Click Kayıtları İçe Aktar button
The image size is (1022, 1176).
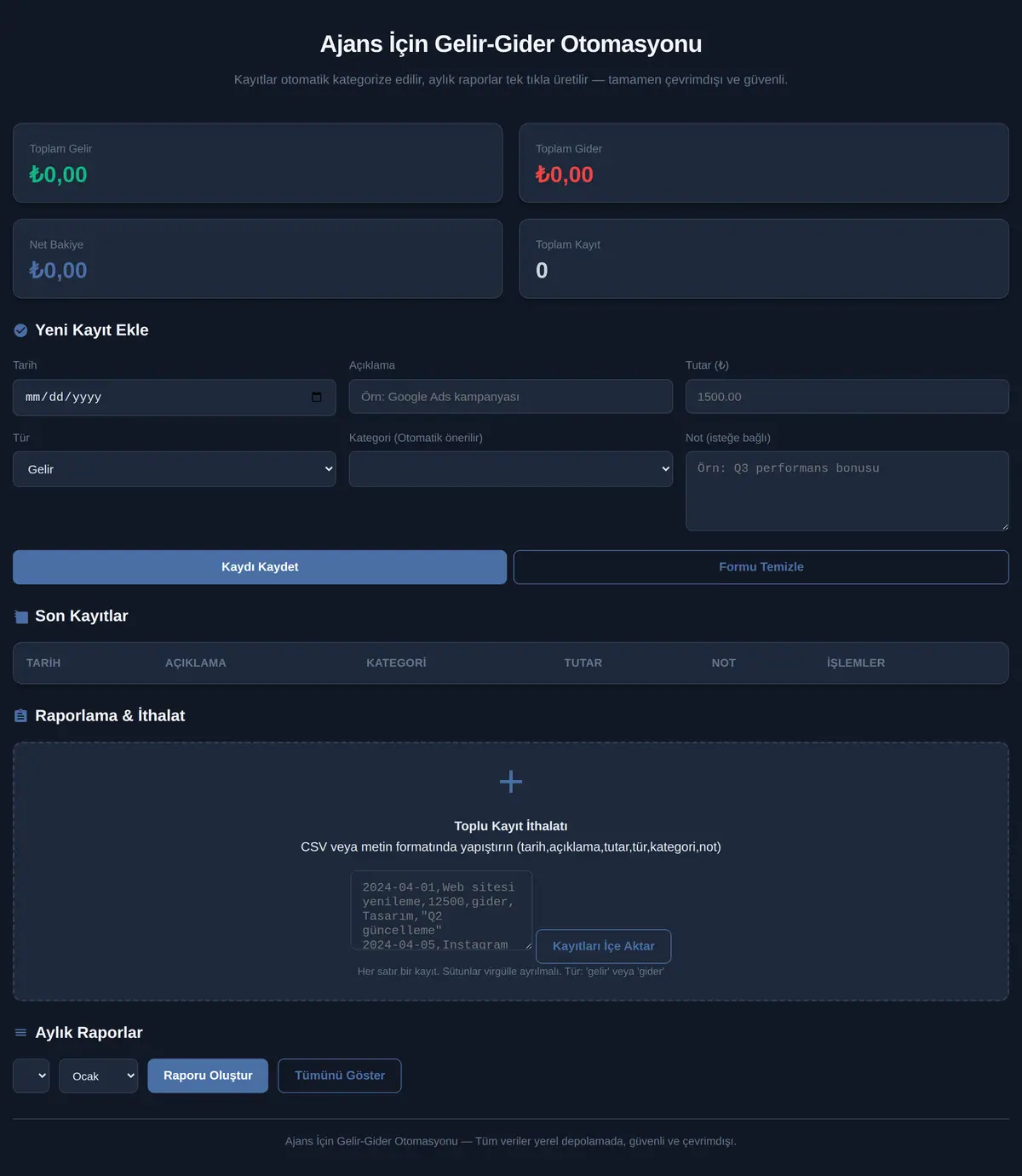click(604, 946)
